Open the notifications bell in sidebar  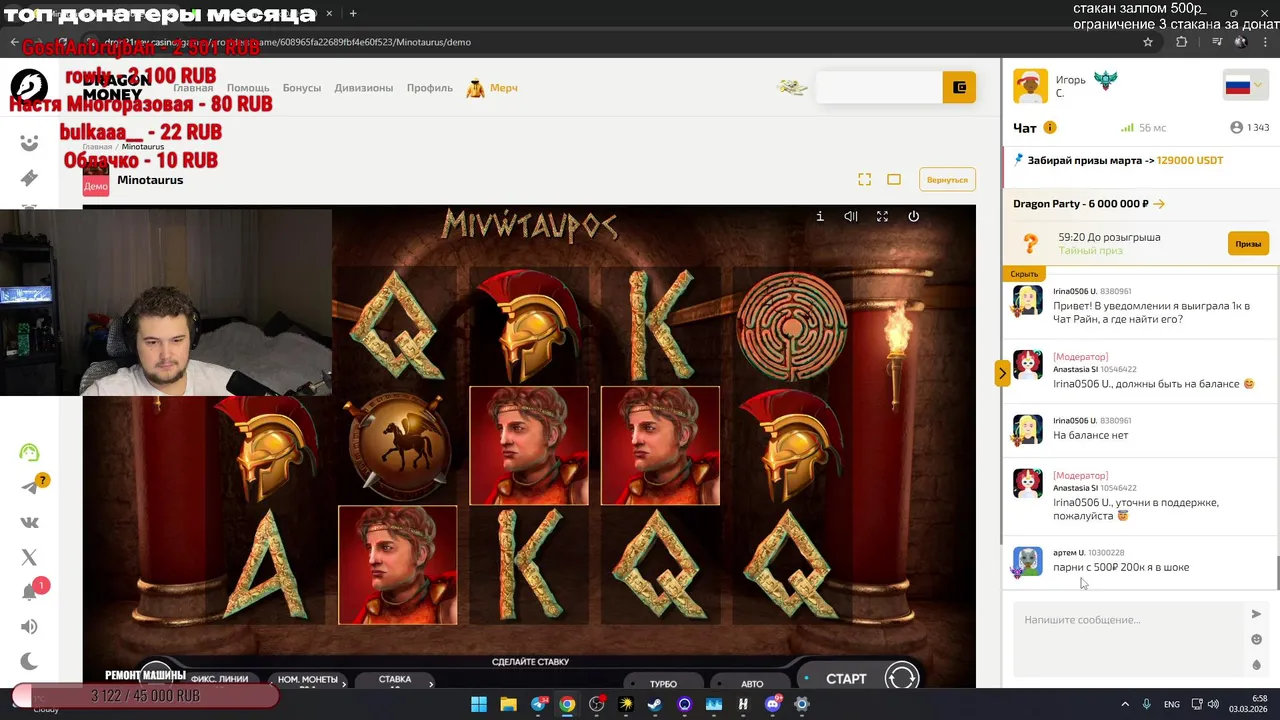pyautogui.click(x=30, y=591)
